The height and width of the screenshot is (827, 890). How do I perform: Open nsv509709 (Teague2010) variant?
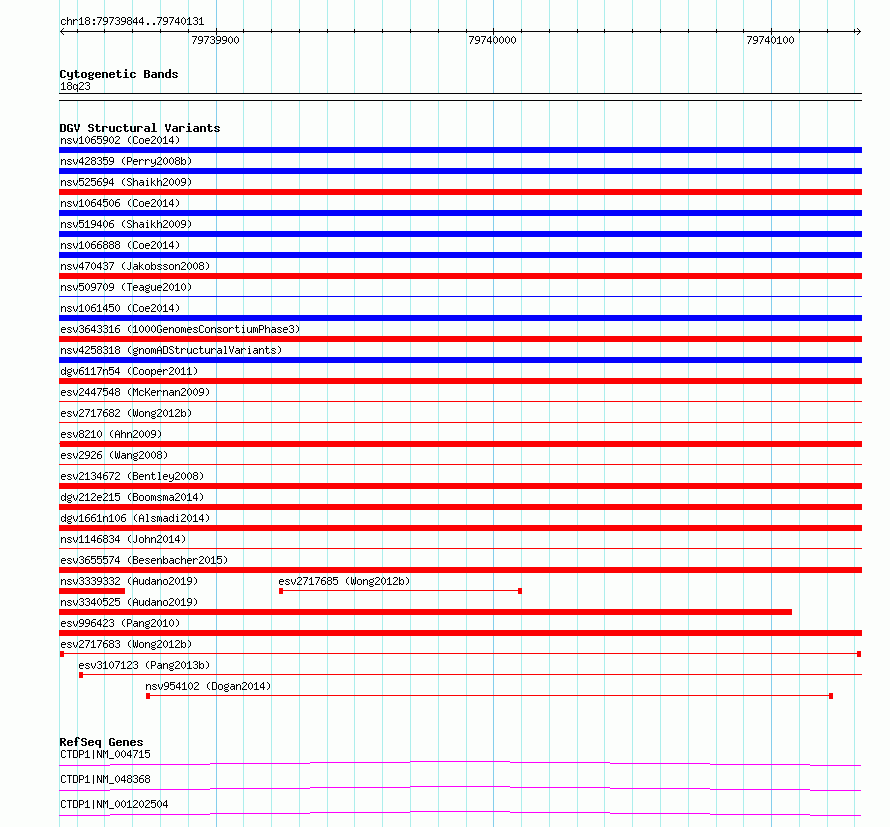pos(126,287)
